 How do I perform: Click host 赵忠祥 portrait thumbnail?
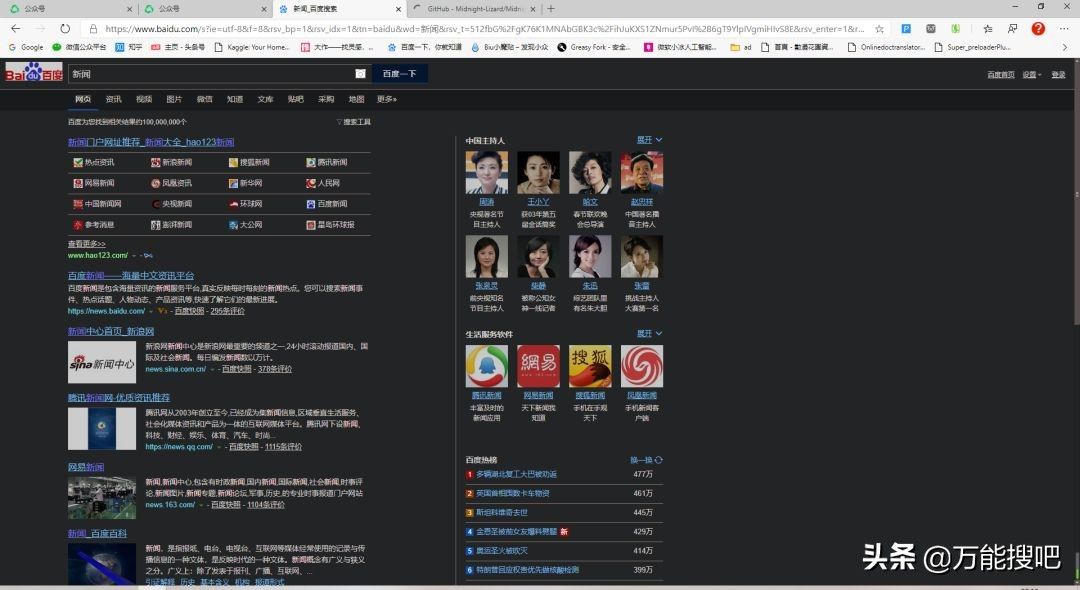click(642, 172)
